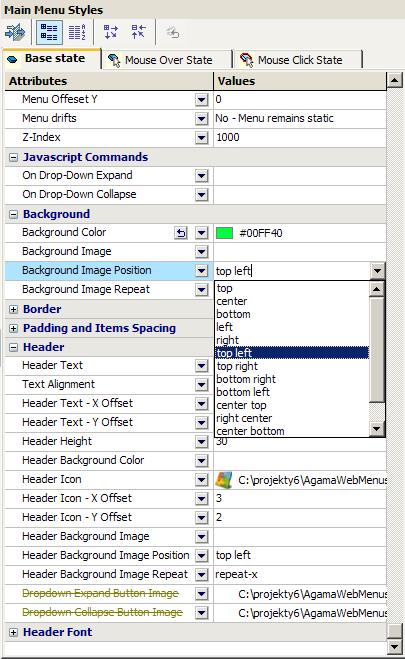This screenshot has height=659, width=405.
Task: Click the alphabetical sort toolbar icon
Action: point(77,32)
